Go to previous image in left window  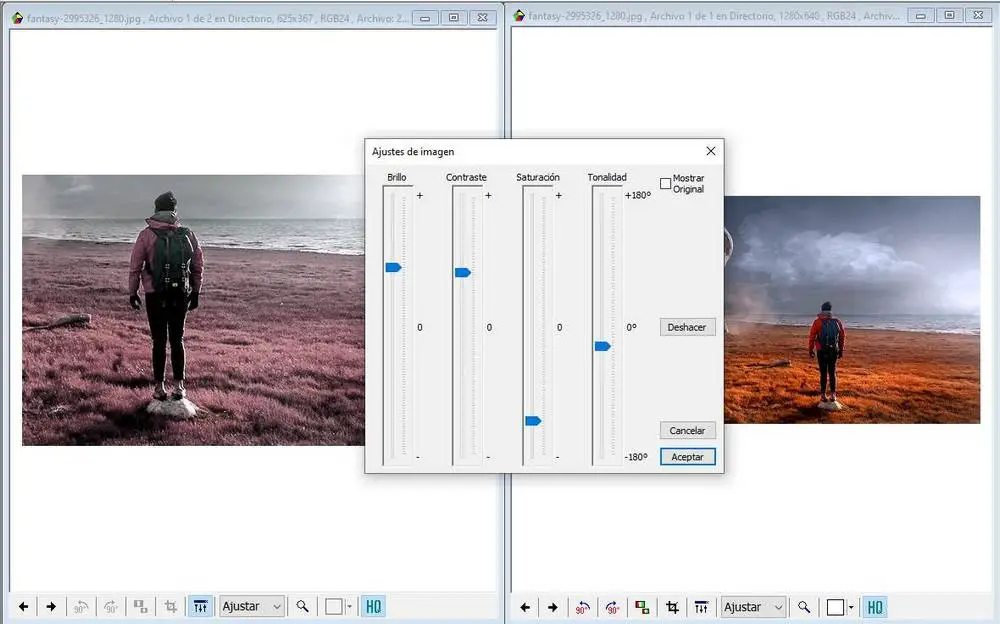click(24, 606)
